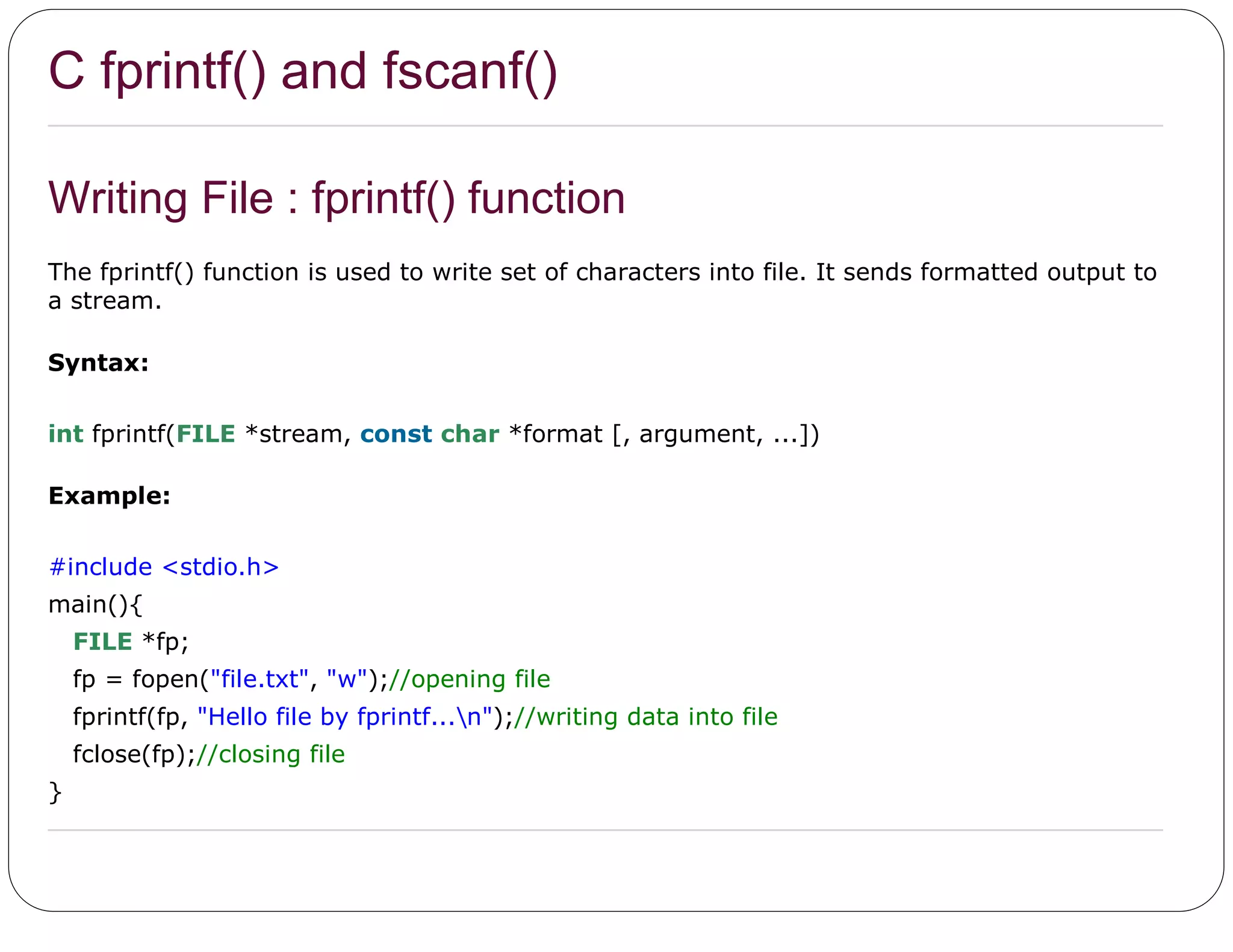Click '*format [, argument, ...])' text

pyautogui.click(x=664, y=434)
